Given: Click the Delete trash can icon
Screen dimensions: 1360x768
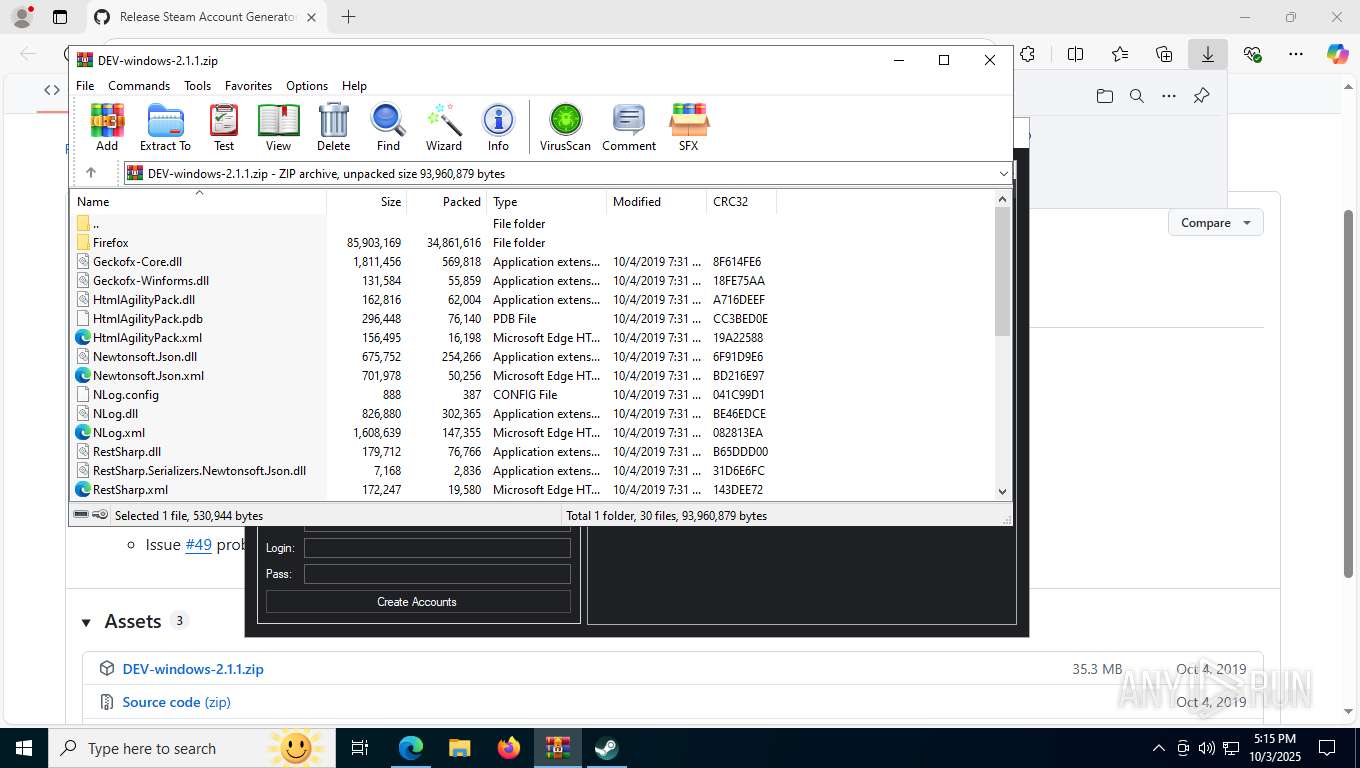Looking at the screenshot, I should (333, 127).
